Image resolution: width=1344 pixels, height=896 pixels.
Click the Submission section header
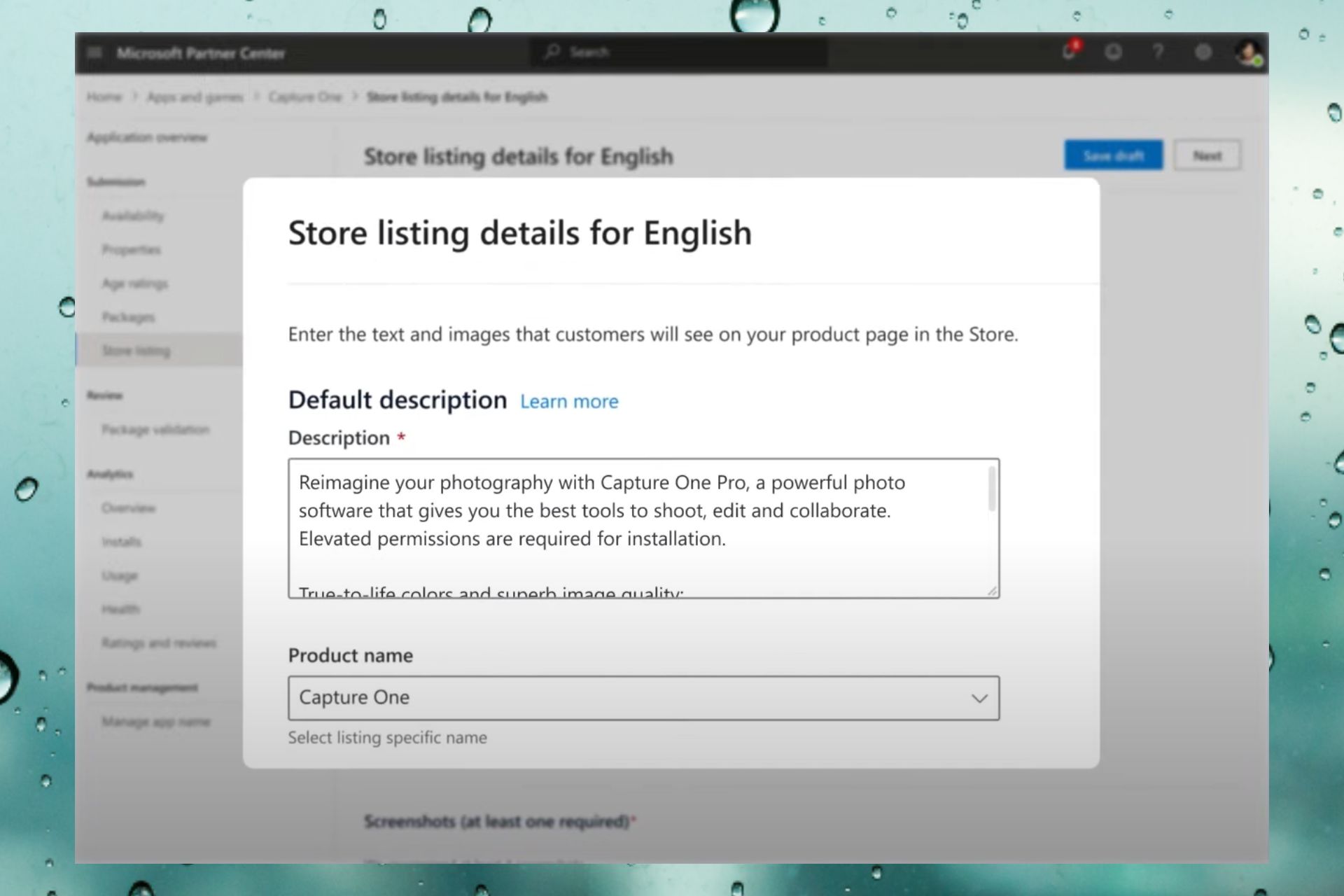point(116,182)
